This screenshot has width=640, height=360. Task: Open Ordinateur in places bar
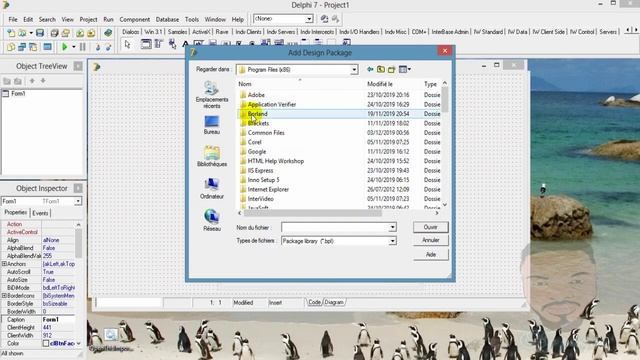click(211, 189)
